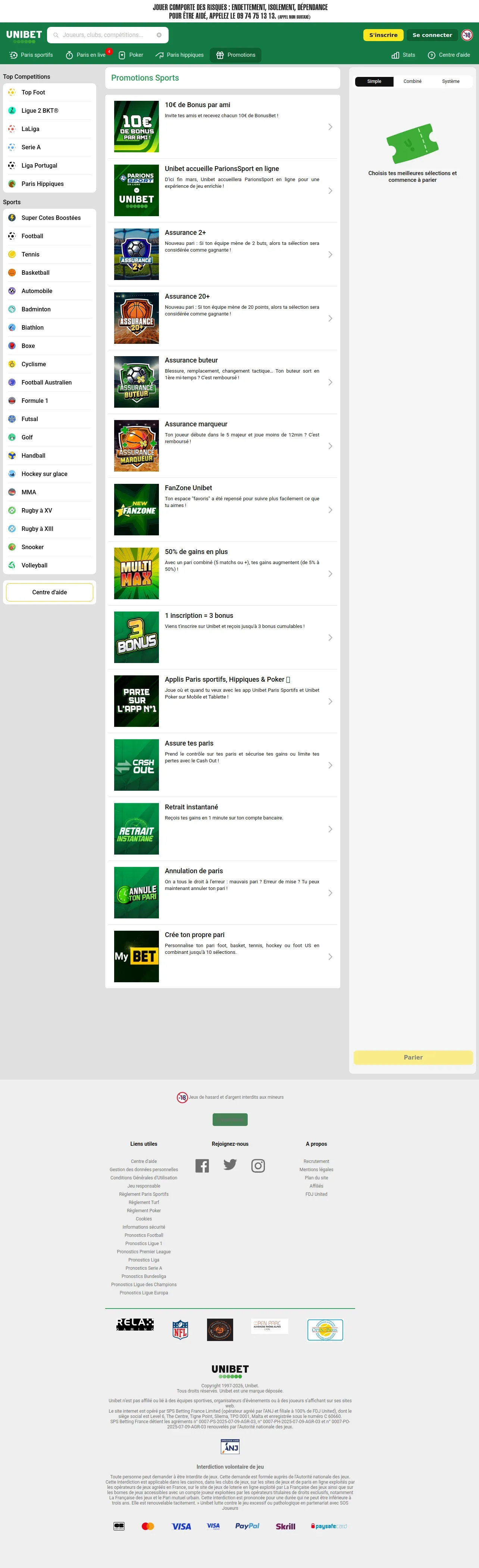The height and width of the screenshot is (1568, 479).
Task: Select the Simple bet type
Action: click(x=375, y=81)
